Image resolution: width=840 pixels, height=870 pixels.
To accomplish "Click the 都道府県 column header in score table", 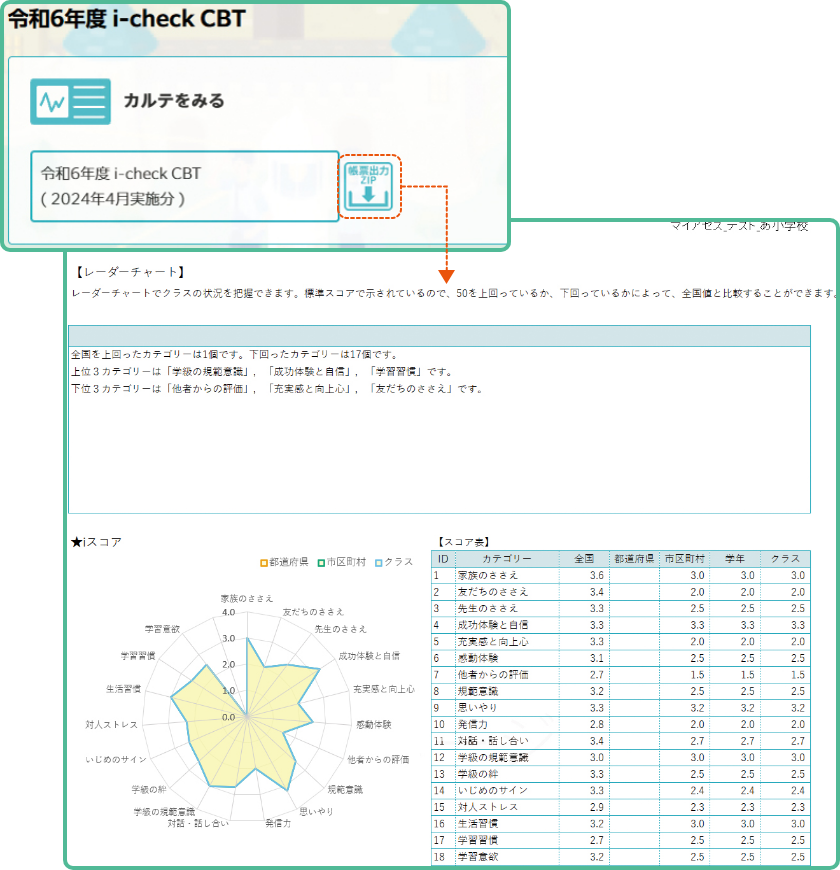I will (634, 559).
